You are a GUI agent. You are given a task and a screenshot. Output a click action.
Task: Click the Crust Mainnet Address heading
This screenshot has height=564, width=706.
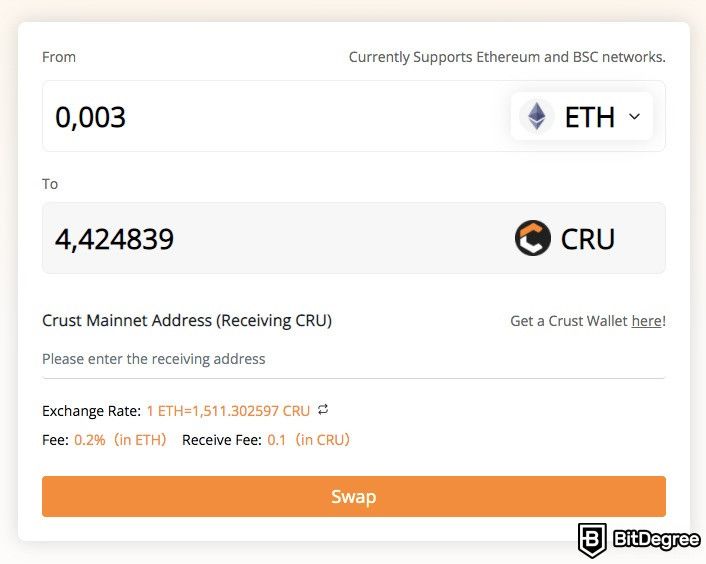(187, 320)
